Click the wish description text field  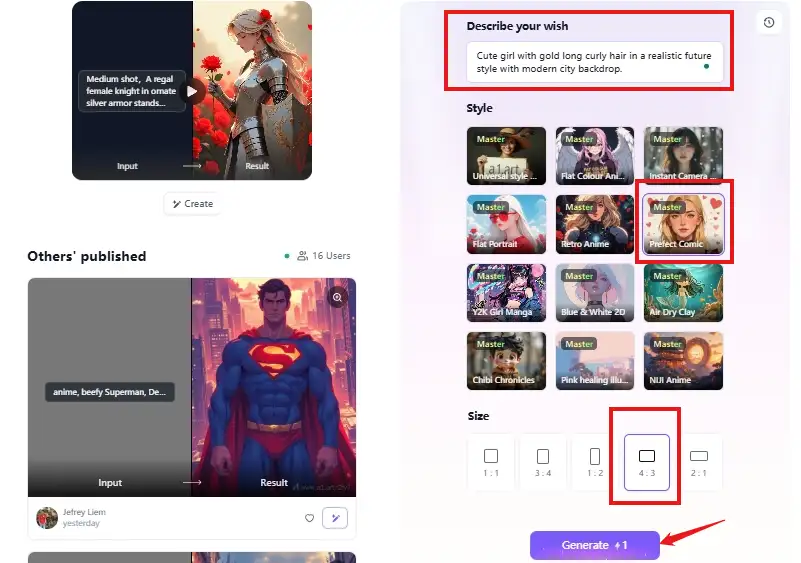tap(595, 62)
